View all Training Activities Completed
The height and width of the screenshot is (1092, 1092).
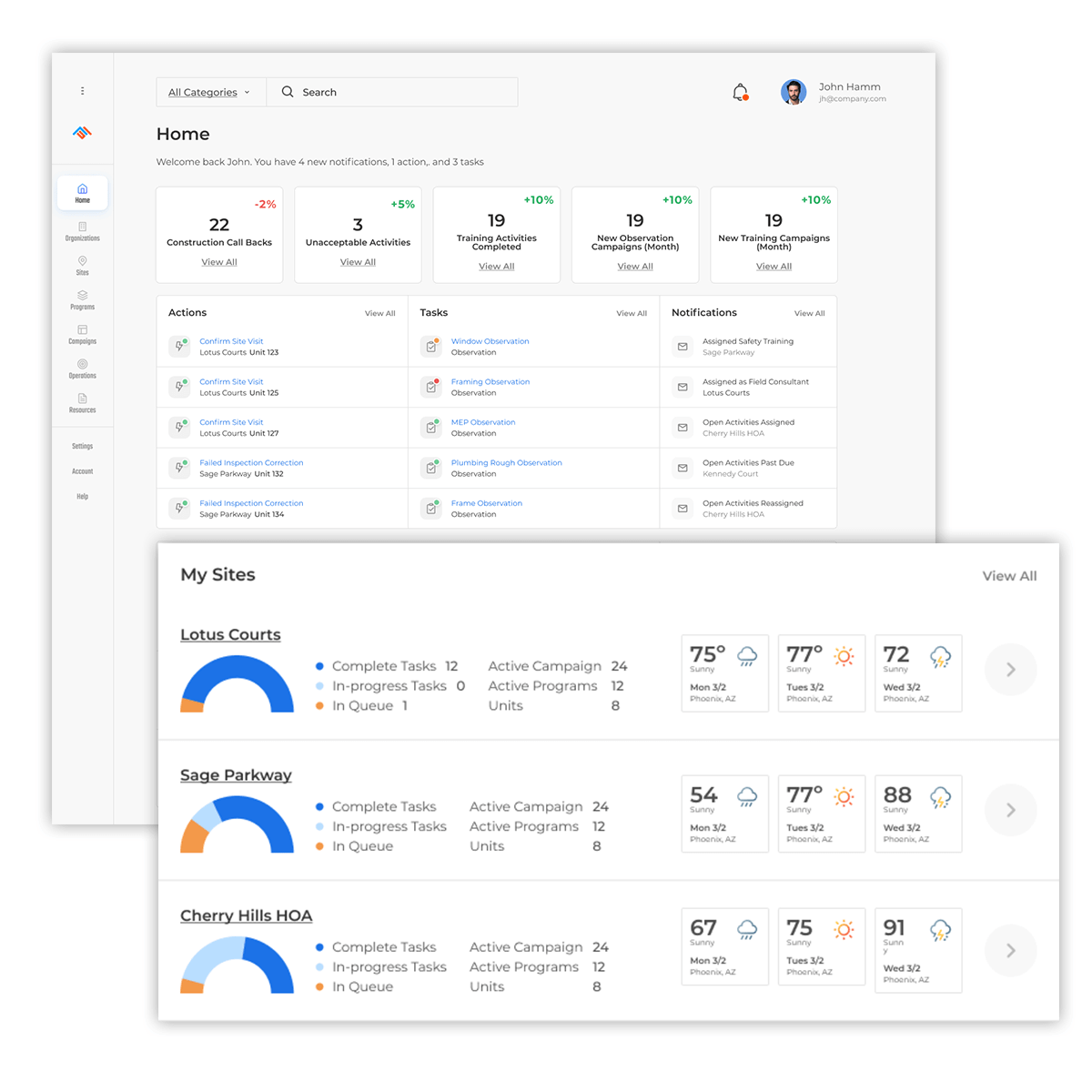497,267
